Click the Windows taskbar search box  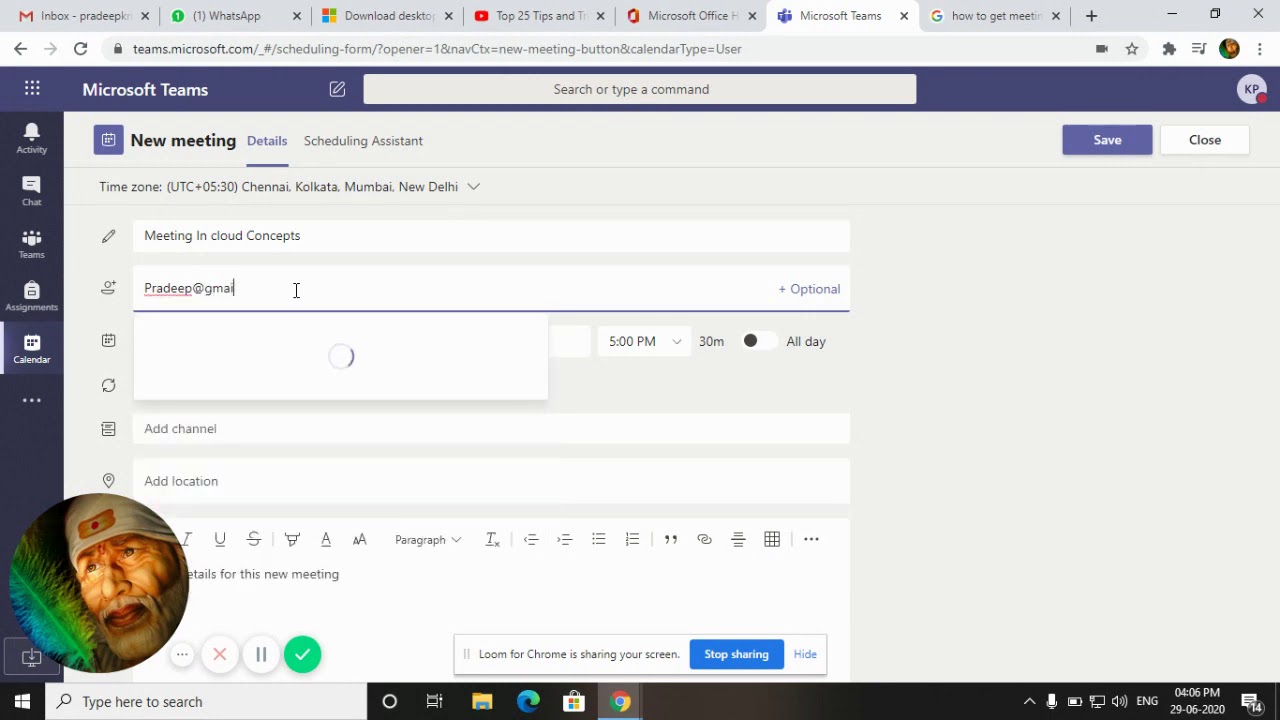tap(206, 702)
